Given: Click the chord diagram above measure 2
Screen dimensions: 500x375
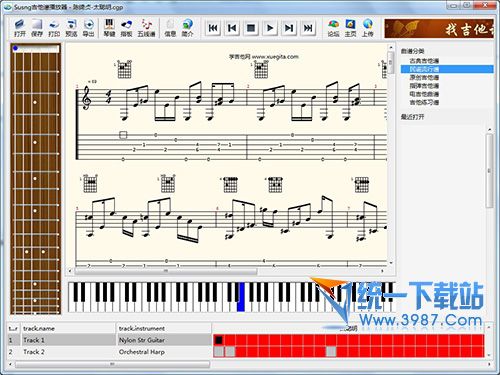Looking at the screenshot, I should pos(261,69).
